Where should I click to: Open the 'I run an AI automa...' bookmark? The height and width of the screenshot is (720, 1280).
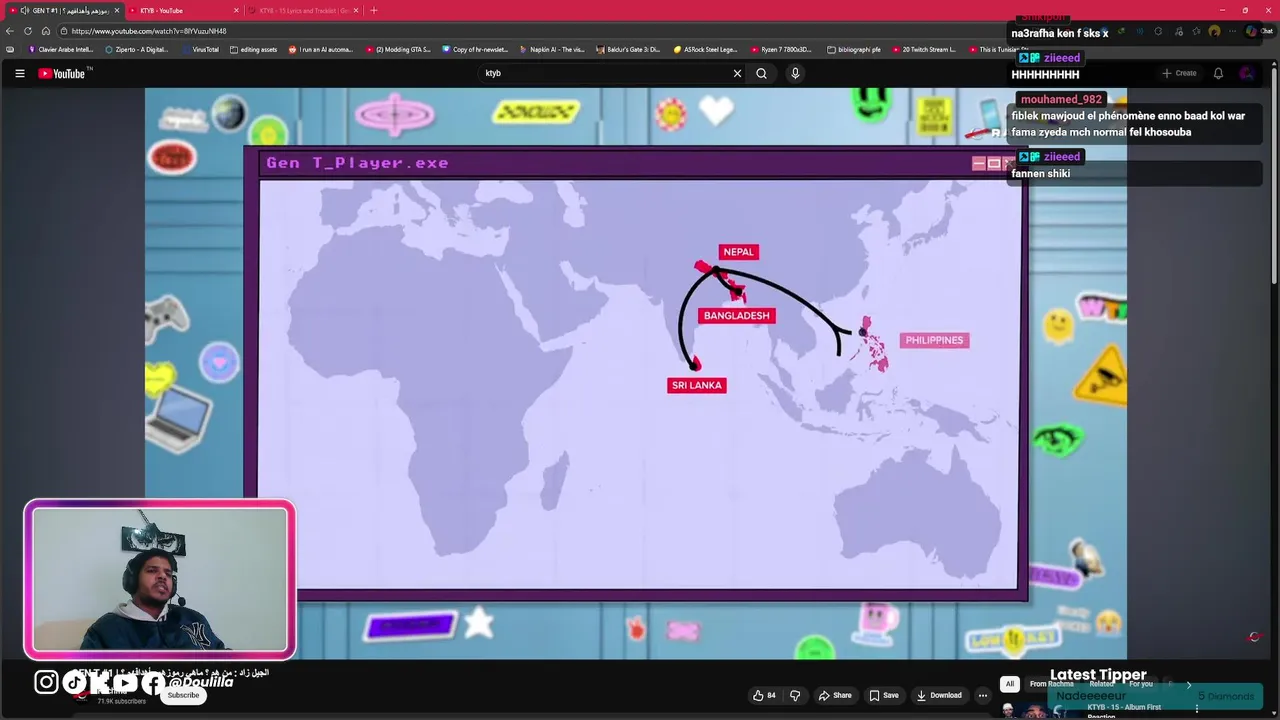click(x=321, y=49)
